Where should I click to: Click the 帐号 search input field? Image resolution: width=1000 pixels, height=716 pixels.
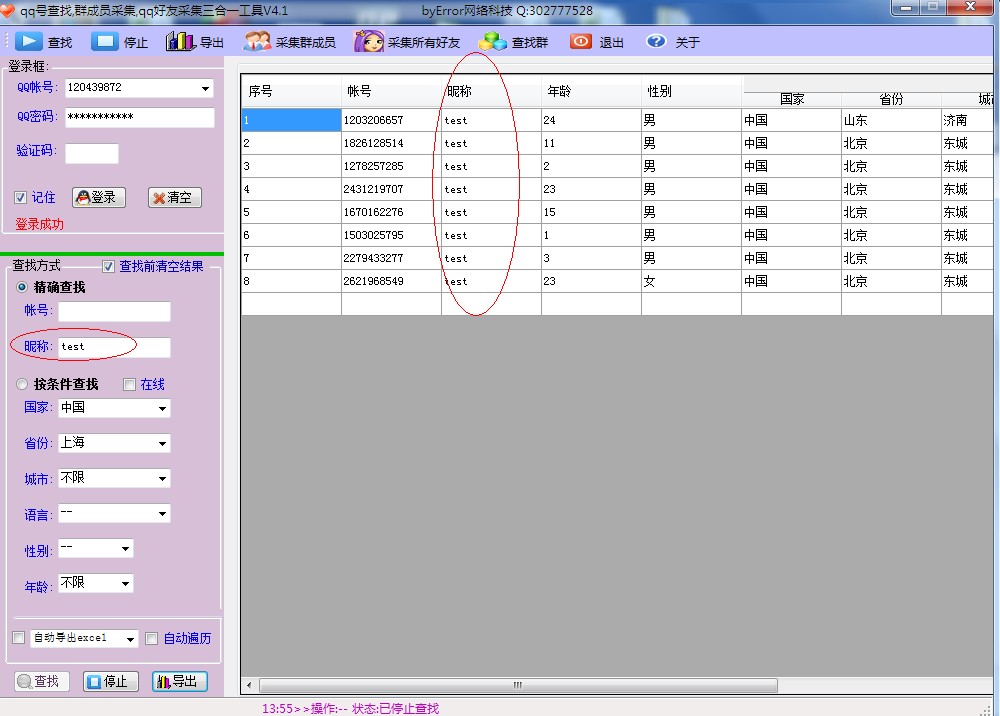114,311
